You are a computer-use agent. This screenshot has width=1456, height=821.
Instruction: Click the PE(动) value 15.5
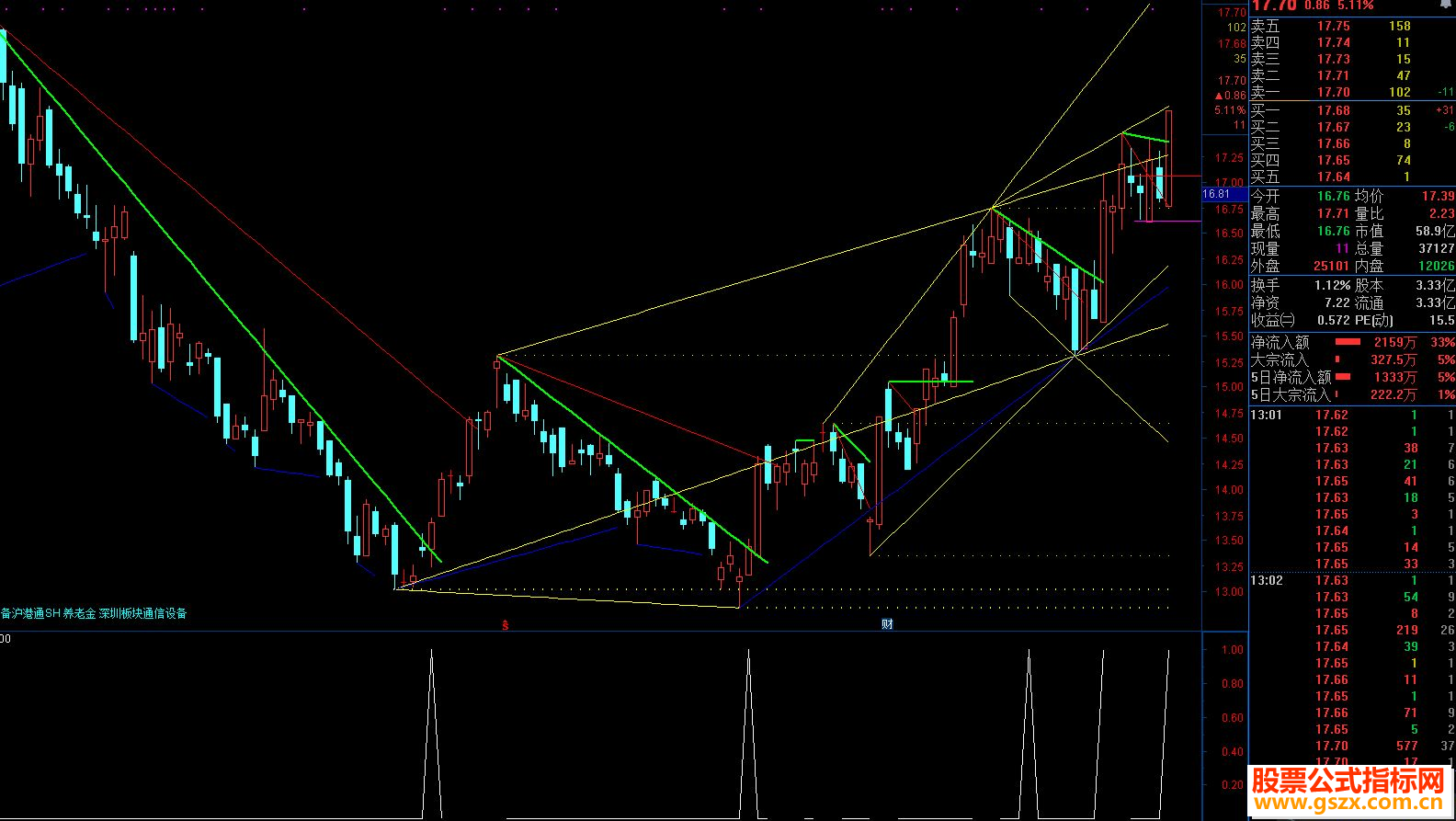1442,320
